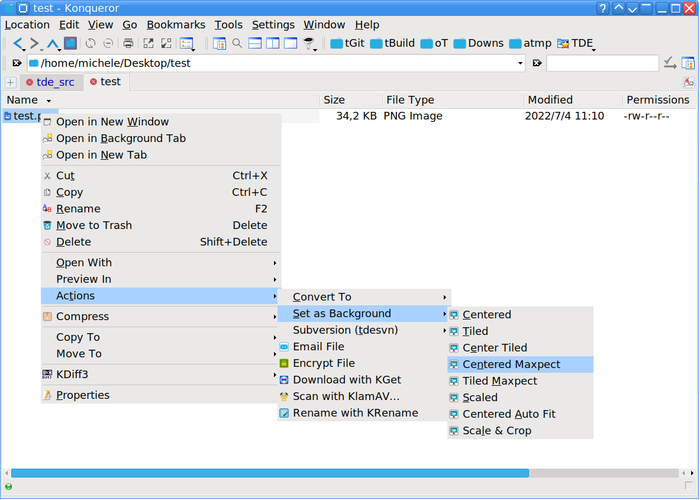The height and width of the screenshot is (500, 700).
Task: Choose Scan with KlamAV...
Action: pos(364,396)
